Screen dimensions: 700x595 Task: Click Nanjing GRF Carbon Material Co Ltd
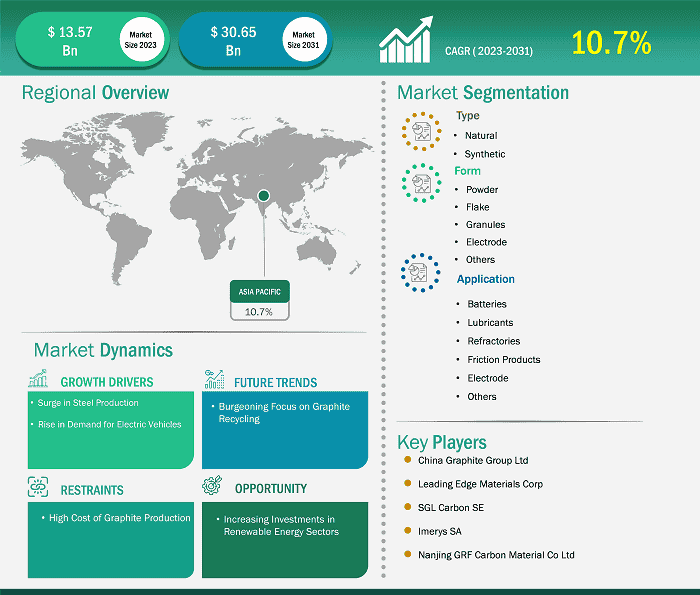(x=496, y=555)
